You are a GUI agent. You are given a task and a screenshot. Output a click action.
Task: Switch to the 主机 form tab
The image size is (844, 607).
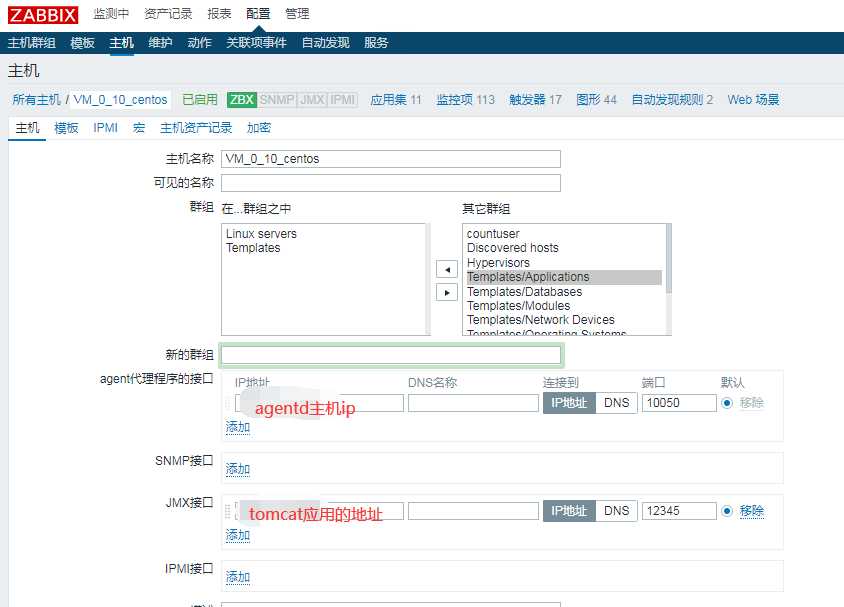27,128
